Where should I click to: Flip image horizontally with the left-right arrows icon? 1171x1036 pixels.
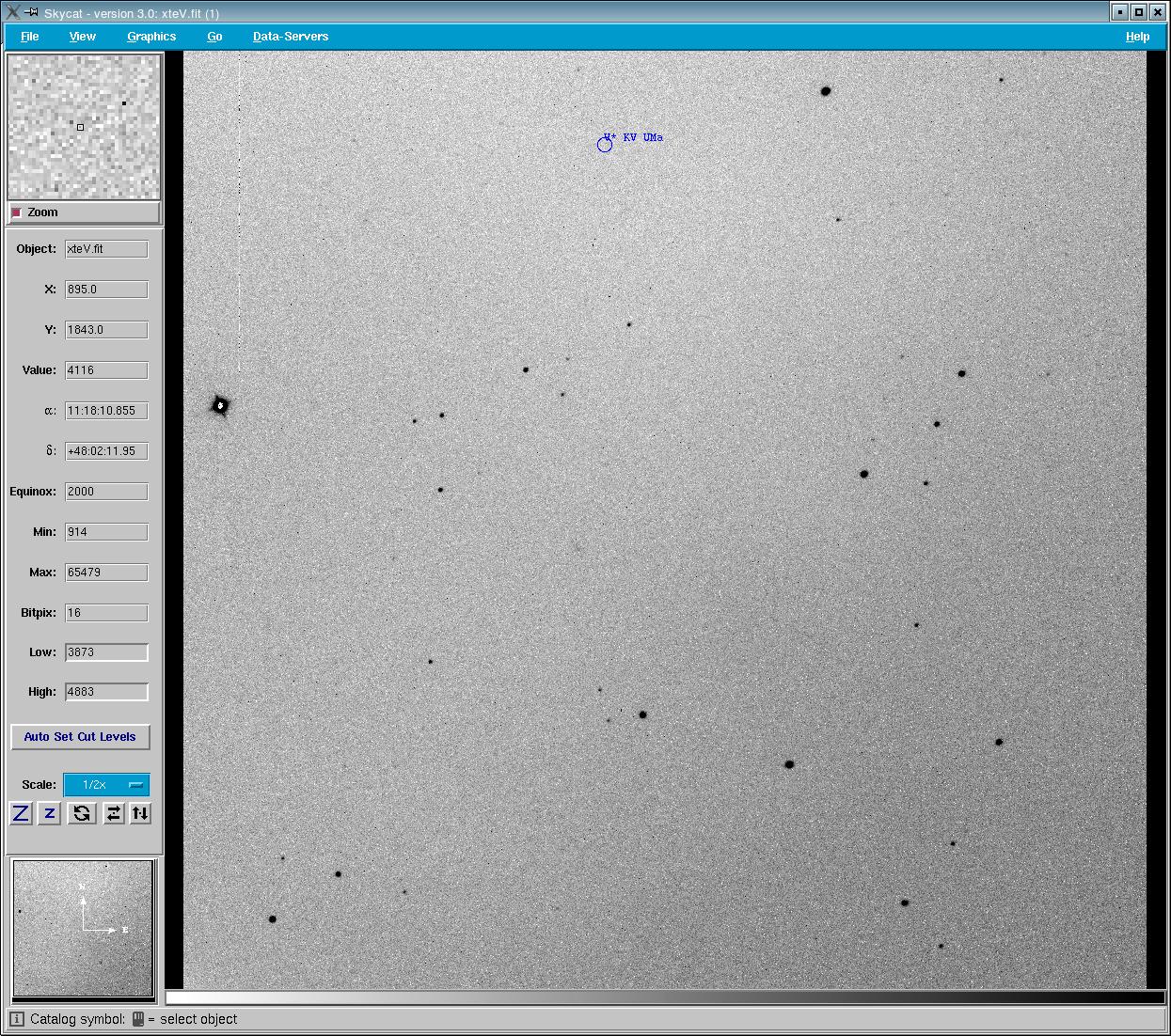point(113,814)
